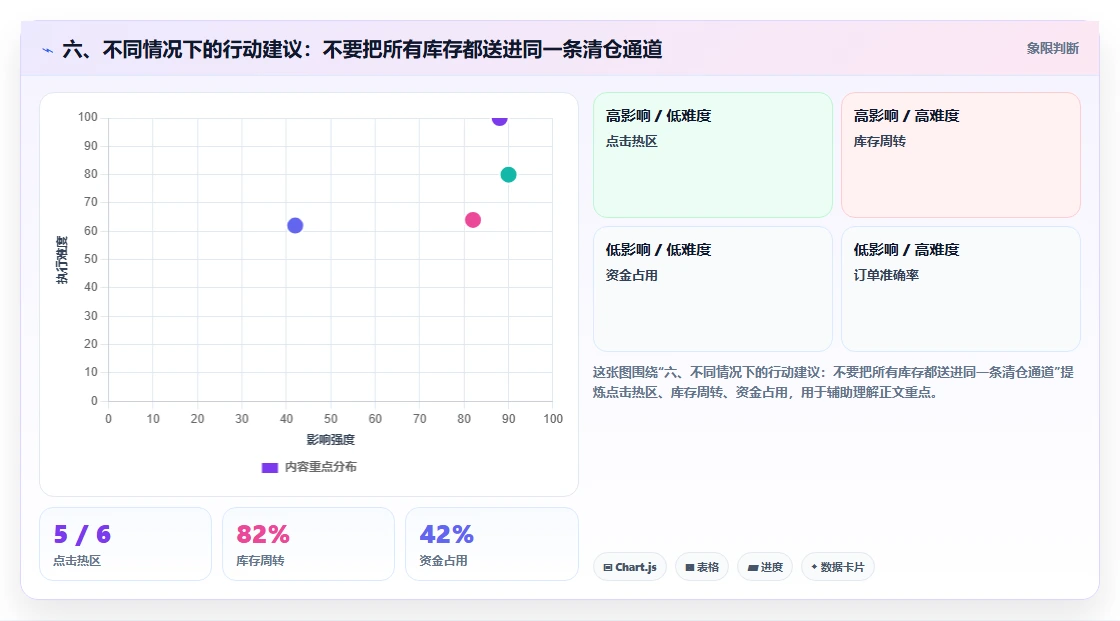
Task: Select the 高影响 / 高难度 quadrant card
Action: (x=960, y=154)
